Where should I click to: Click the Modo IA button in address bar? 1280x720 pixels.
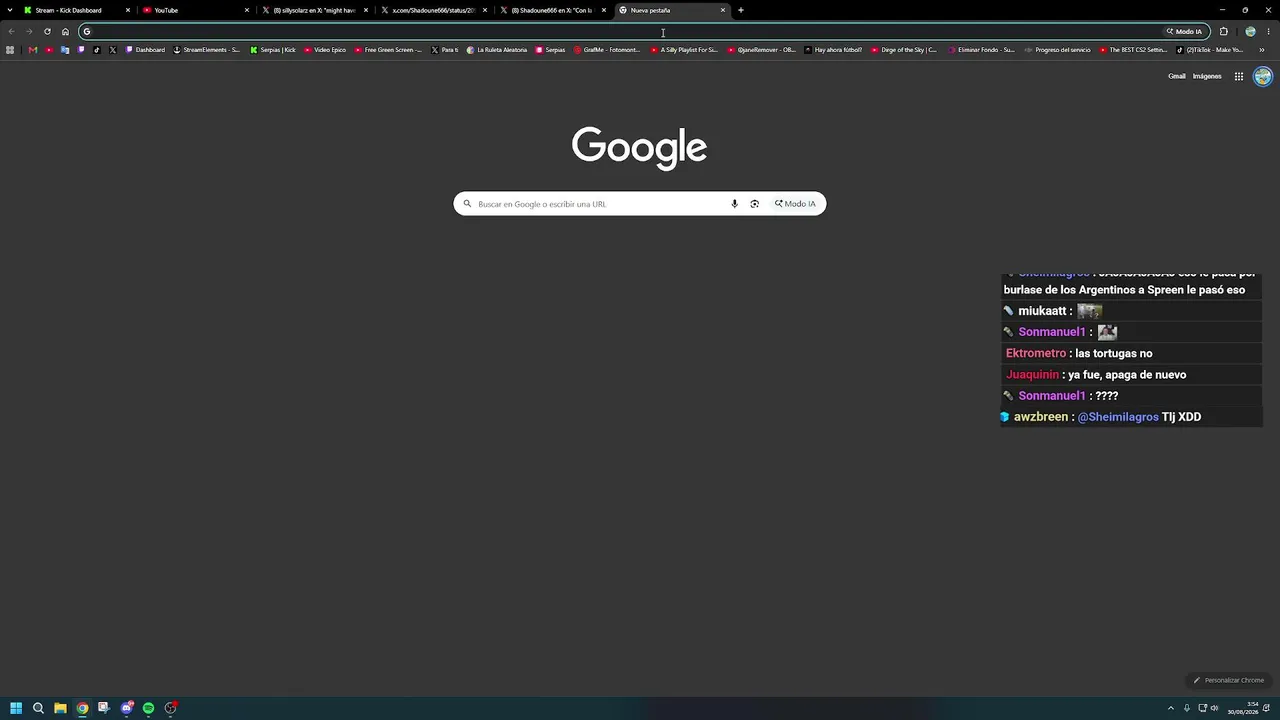pyautogui.click(x=1185, y=31)
